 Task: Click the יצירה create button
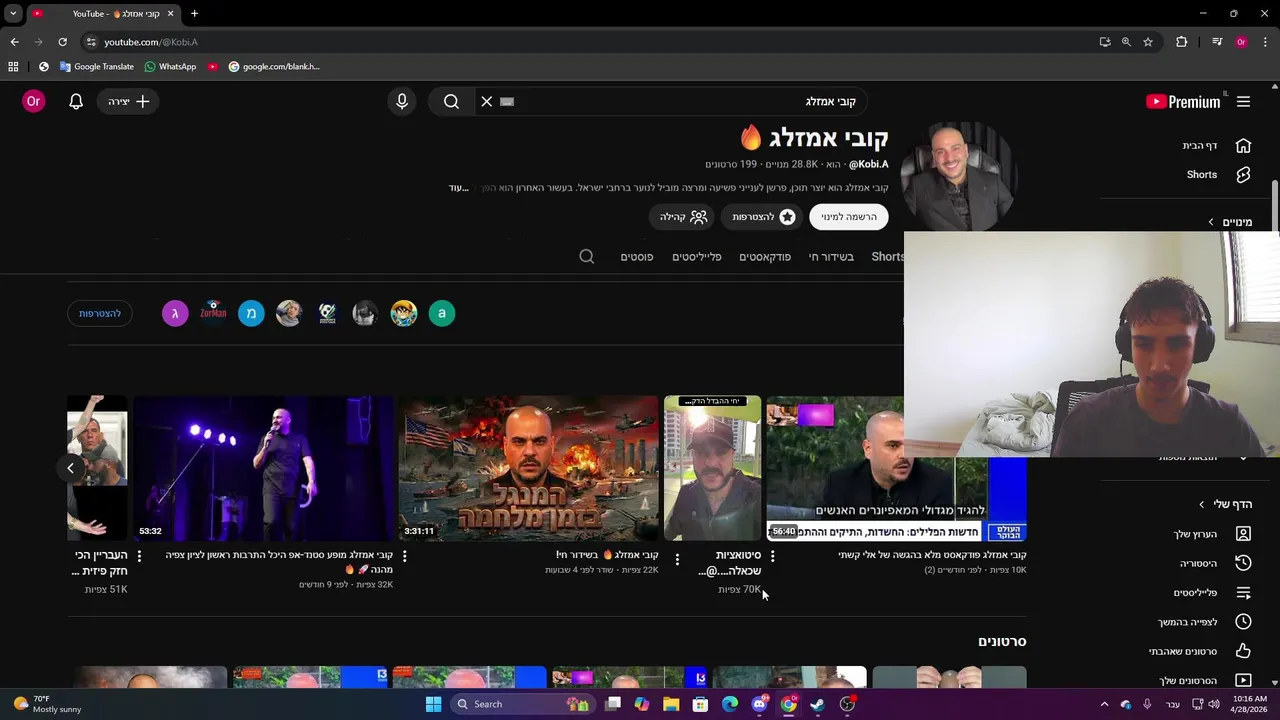[128, 101]
